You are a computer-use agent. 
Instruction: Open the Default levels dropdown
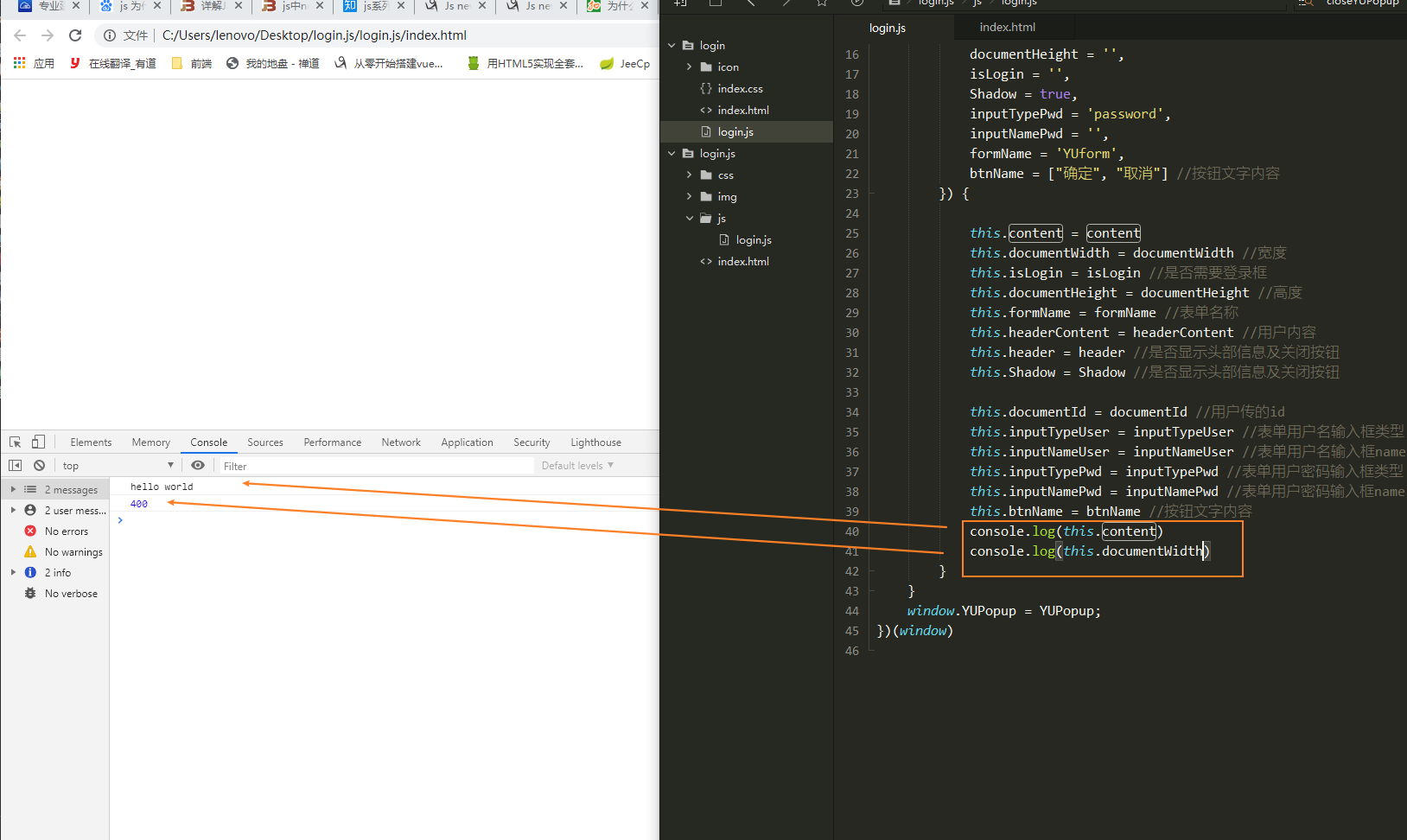point(577,465)
